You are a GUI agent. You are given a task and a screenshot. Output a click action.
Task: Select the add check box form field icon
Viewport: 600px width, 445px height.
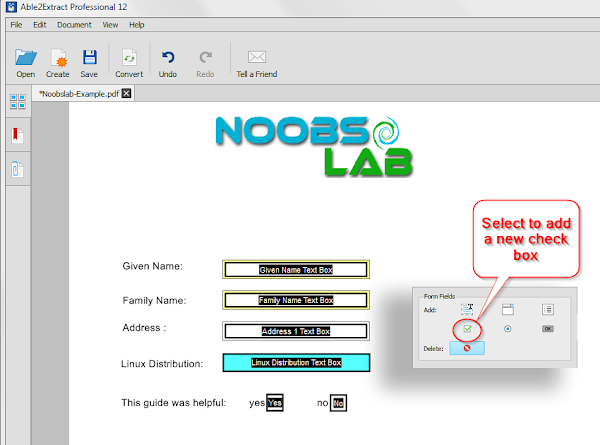(467, 329)
